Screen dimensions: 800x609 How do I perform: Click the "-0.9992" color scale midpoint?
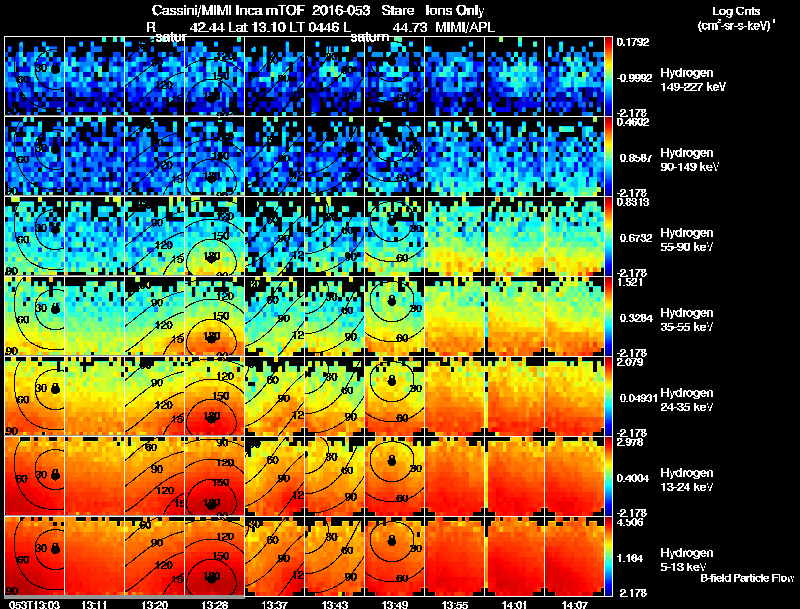point(634,78)
